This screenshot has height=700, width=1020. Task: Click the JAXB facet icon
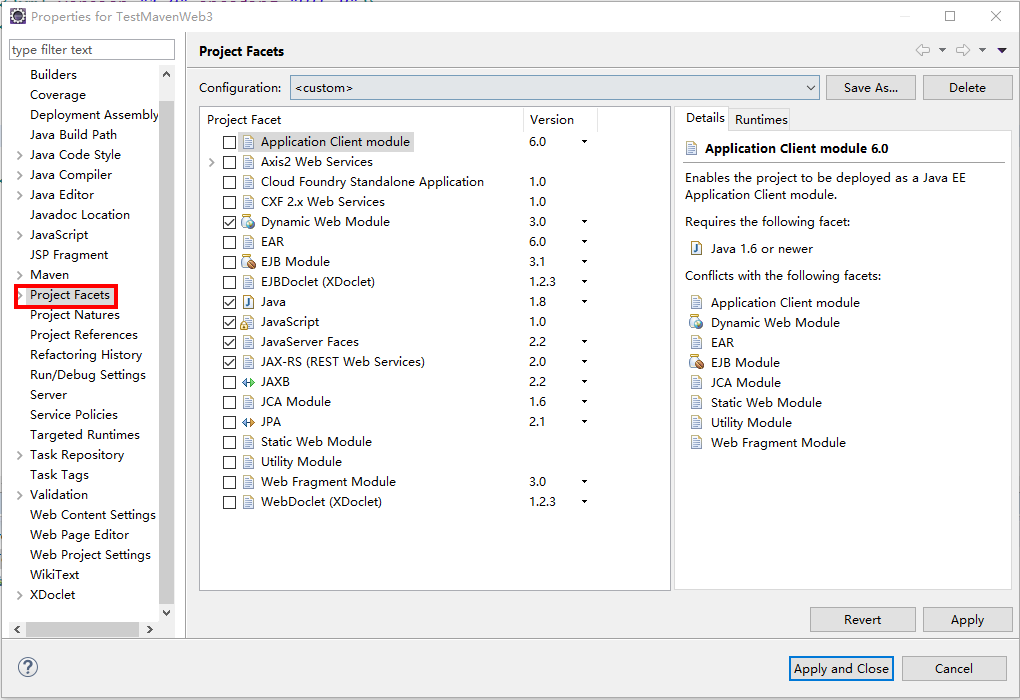coord(249,382)
